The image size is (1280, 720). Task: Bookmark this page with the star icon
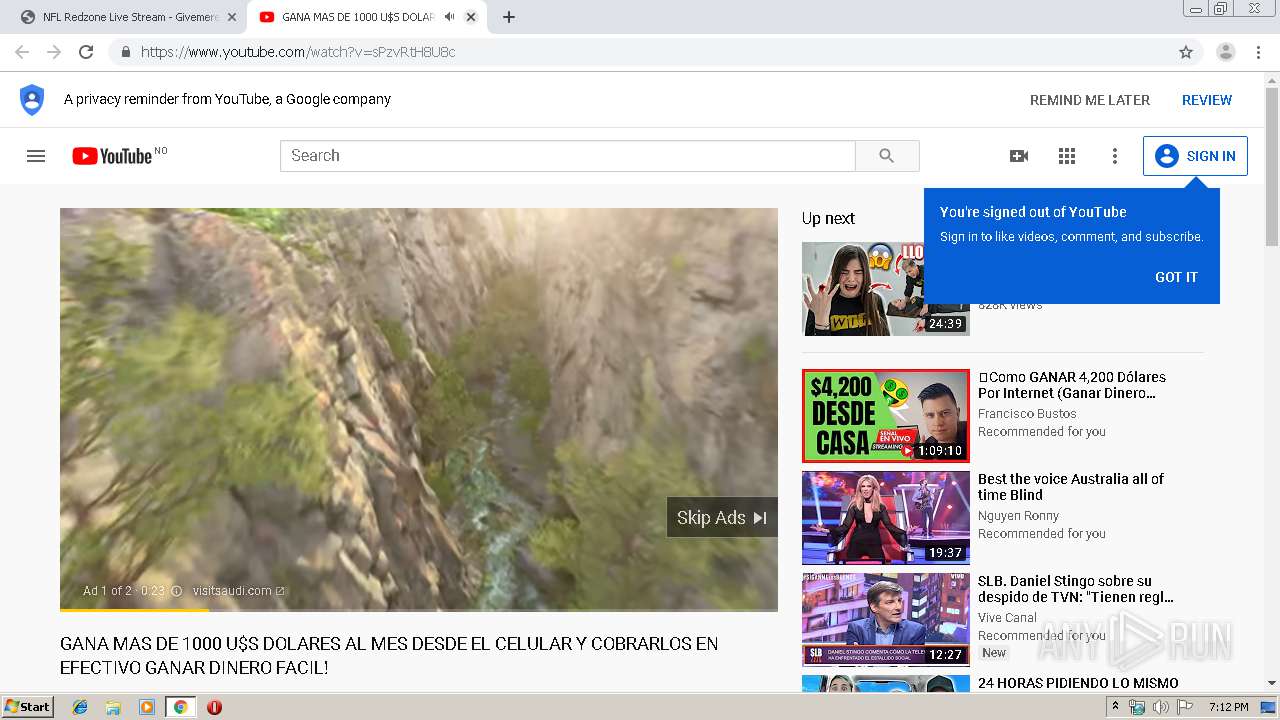(1186, 52)
